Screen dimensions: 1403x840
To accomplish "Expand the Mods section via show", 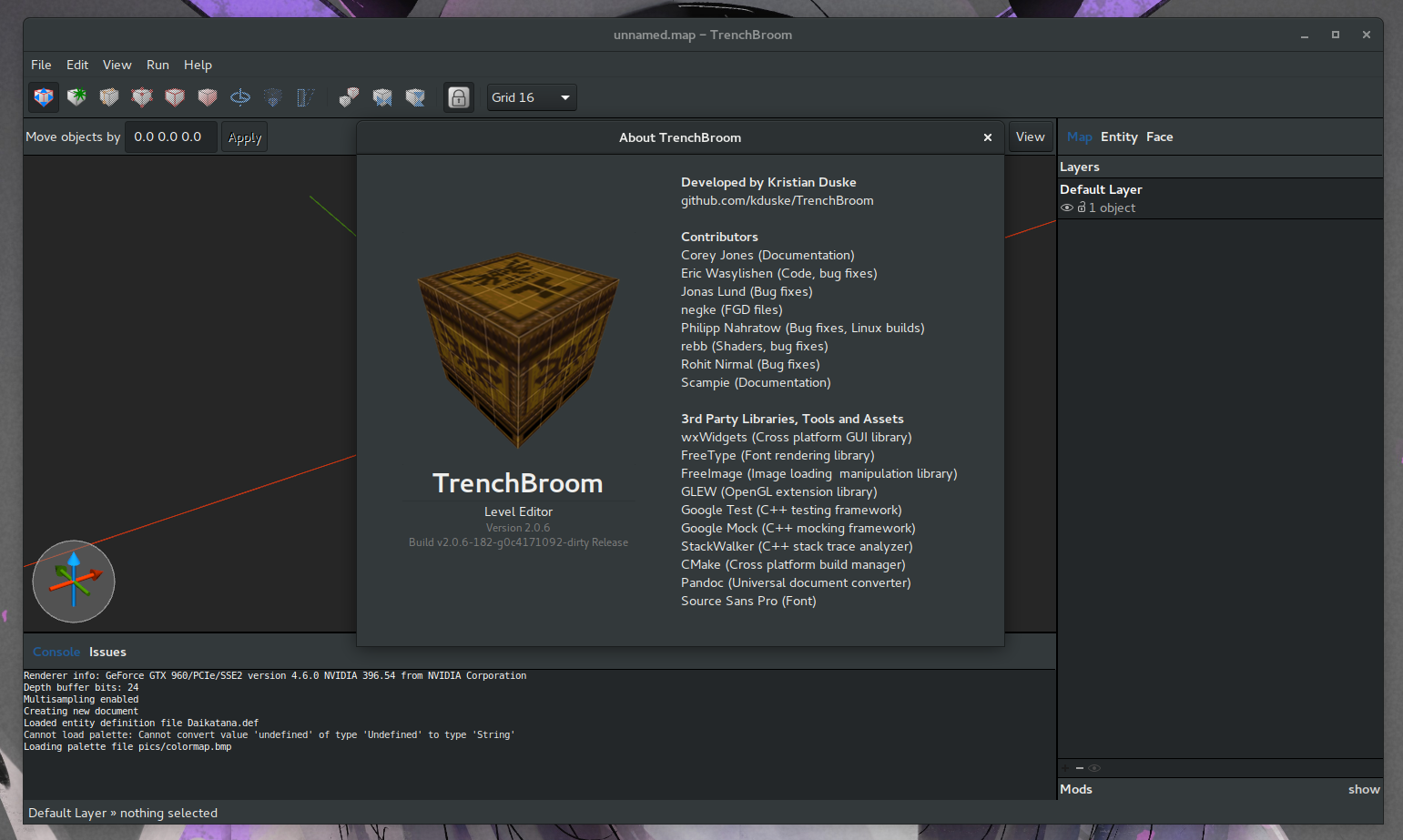I will click(1363, 789).
